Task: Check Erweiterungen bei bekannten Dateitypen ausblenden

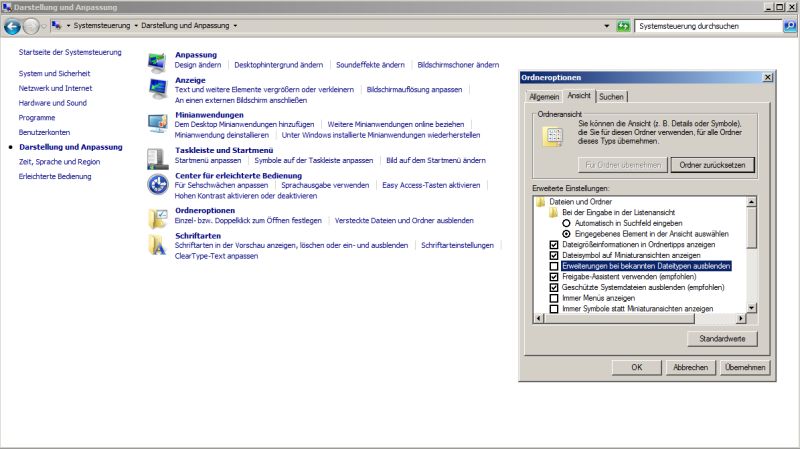Action: [554, 266]
